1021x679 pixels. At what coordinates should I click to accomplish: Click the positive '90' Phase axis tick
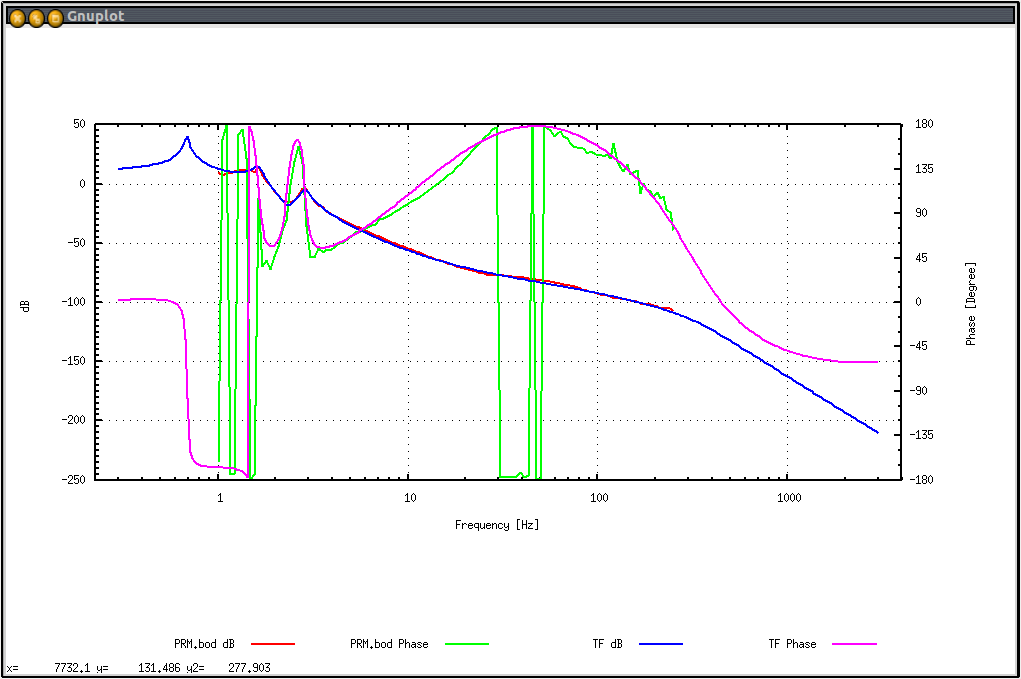pyautogui.click(x=921, y=213)
